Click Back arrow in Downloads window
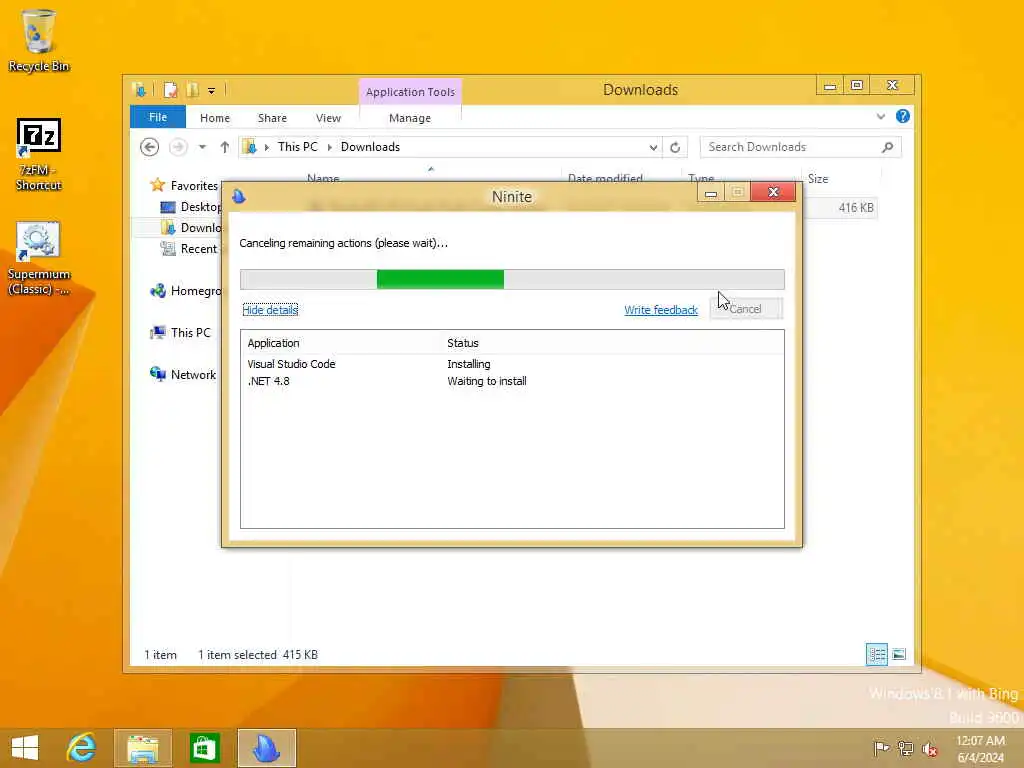1024x768 pixels. [150, 147]
